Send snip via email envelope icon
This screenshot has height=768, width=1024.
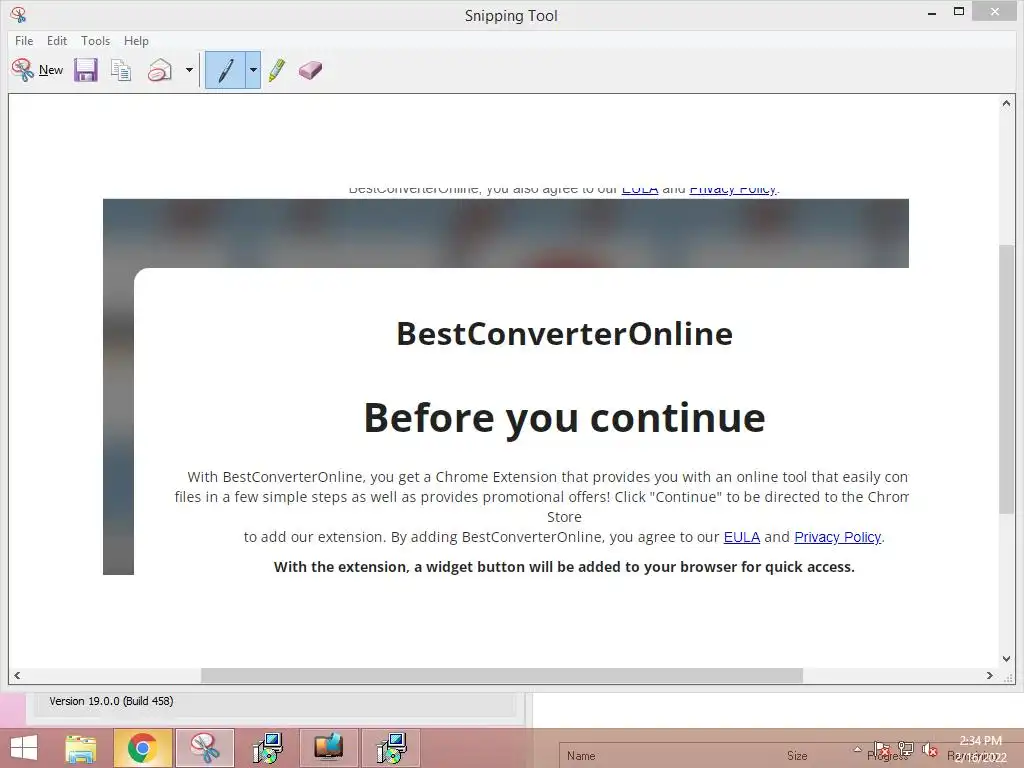(x=159, y=70)
